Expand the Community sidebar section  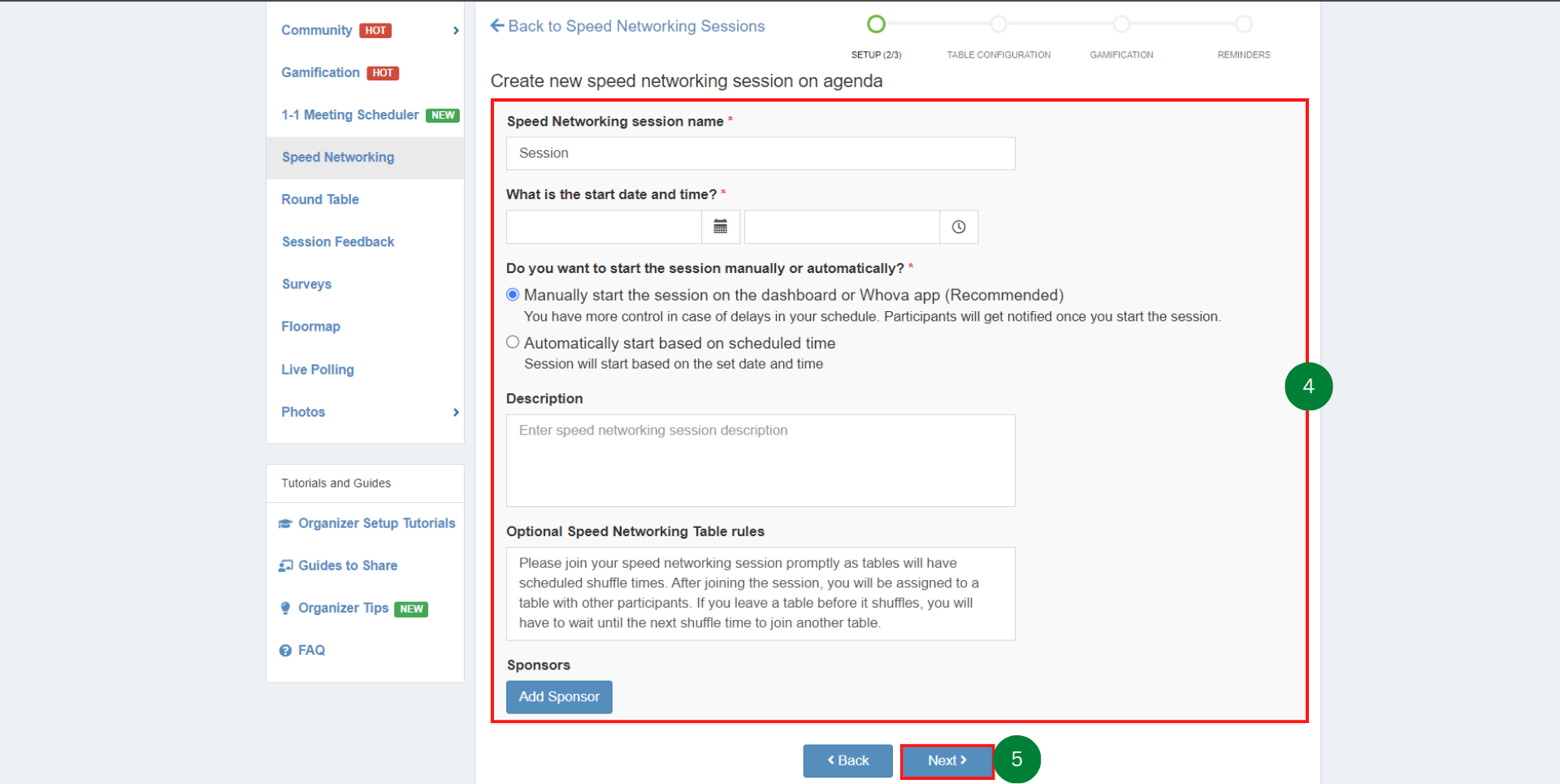point(455,29)
